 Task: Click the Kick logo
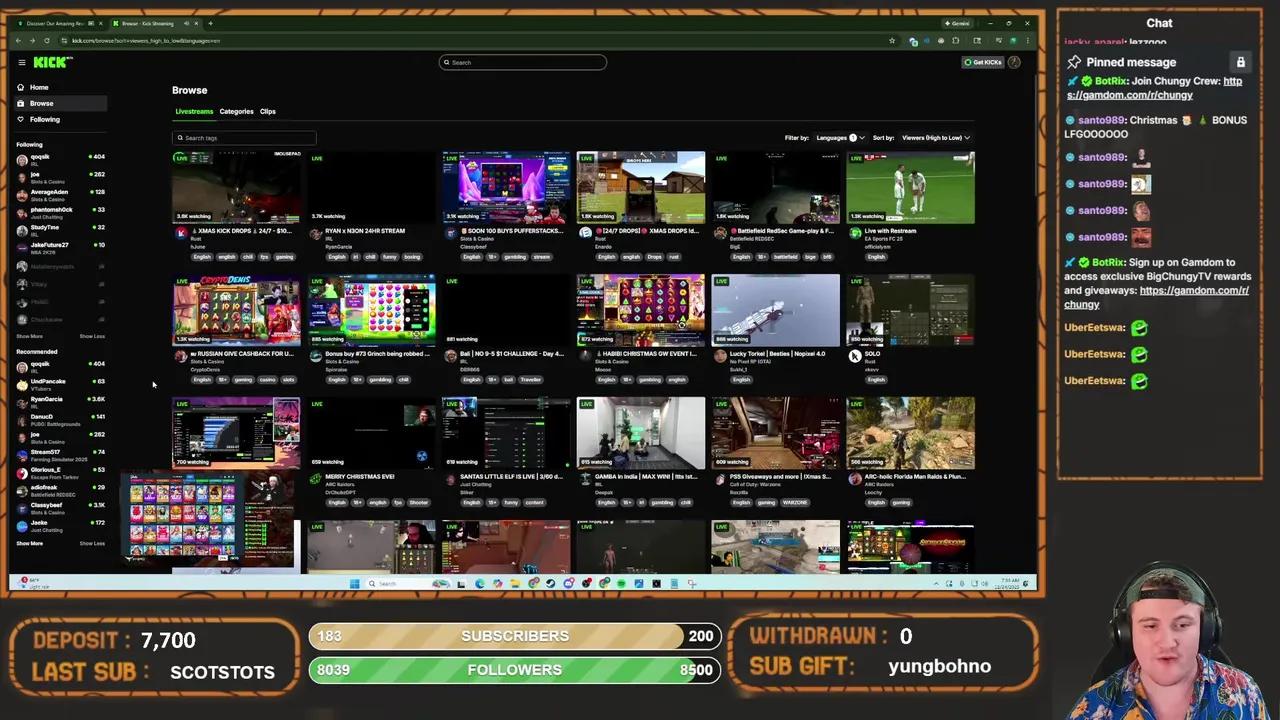click(x=50, y=62)
